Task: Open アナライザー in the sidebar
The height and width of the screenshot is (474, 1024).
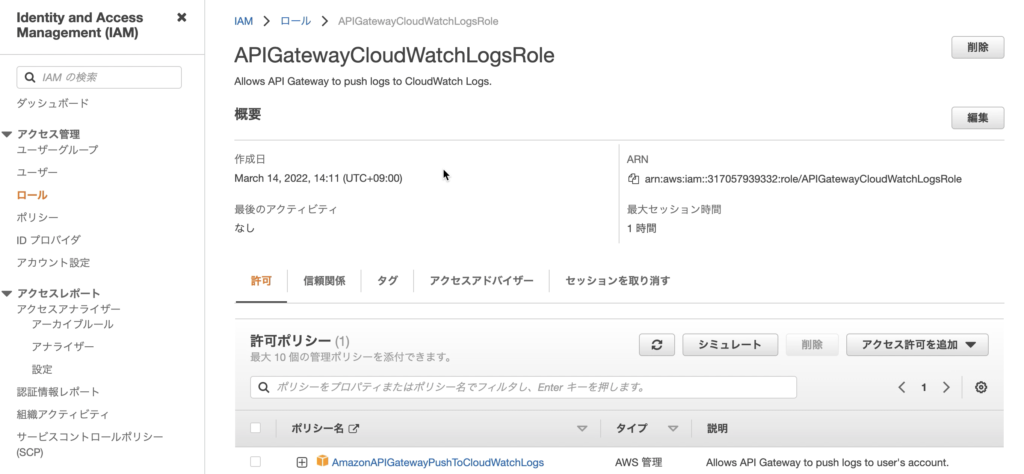Action: click(x=63, y=347)
